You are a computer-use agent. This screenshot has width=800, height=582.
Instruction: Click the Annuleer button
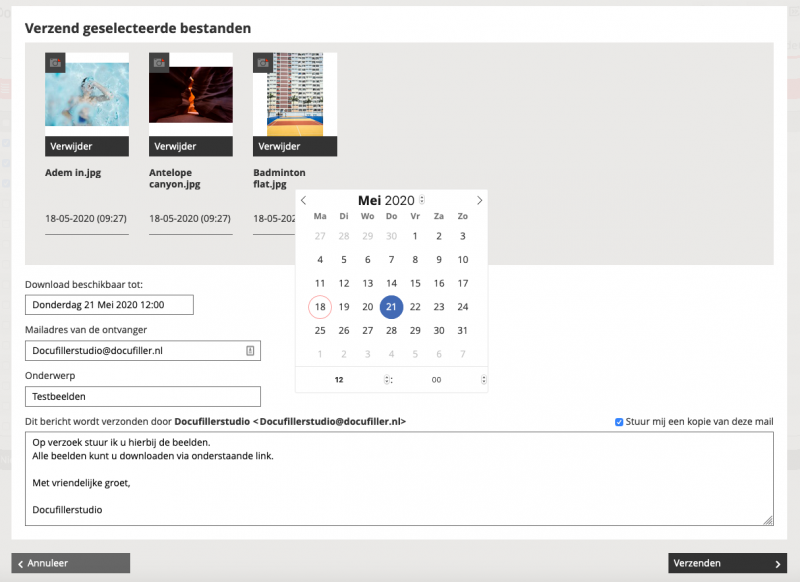coord(70,564)
